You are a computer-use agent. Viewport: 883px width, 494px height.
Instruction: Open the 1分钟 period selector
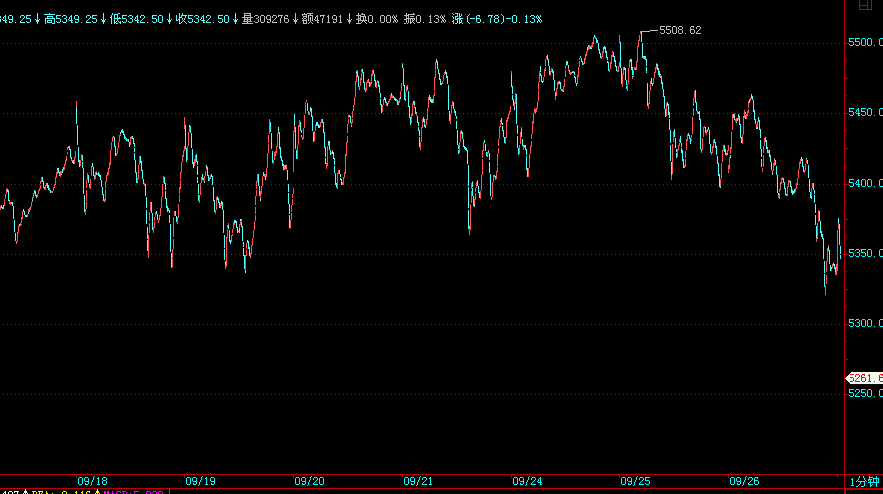point(865,482)
